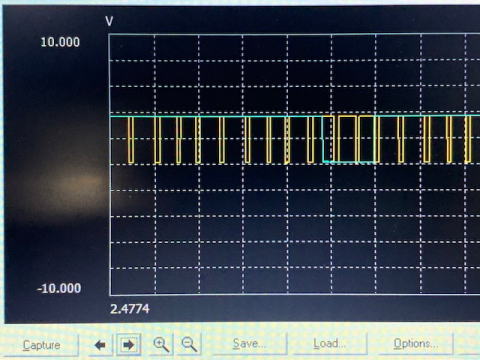The width and height of the screenshot is (480, 360).
Task: Zoom out using the minus magnifier icon
Action: [x=189, y=344]
